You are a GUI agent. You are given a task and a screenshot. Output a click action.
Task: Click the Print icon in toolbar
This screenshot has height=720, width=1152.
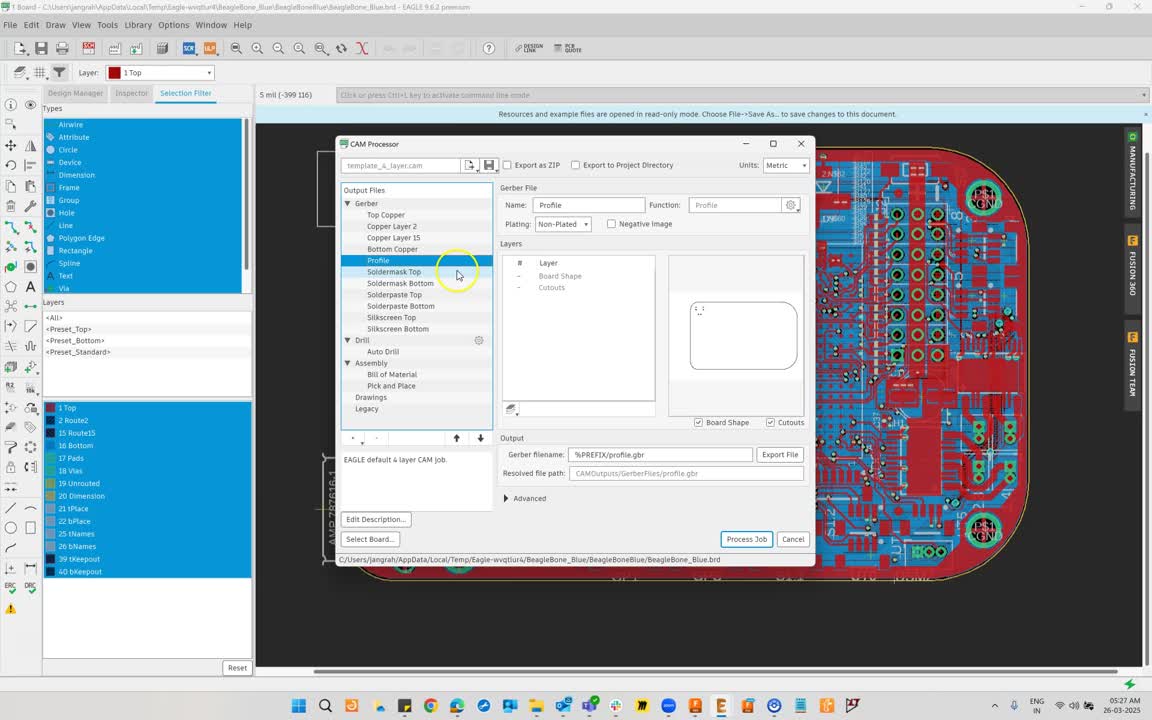click(x=62, y=48)
